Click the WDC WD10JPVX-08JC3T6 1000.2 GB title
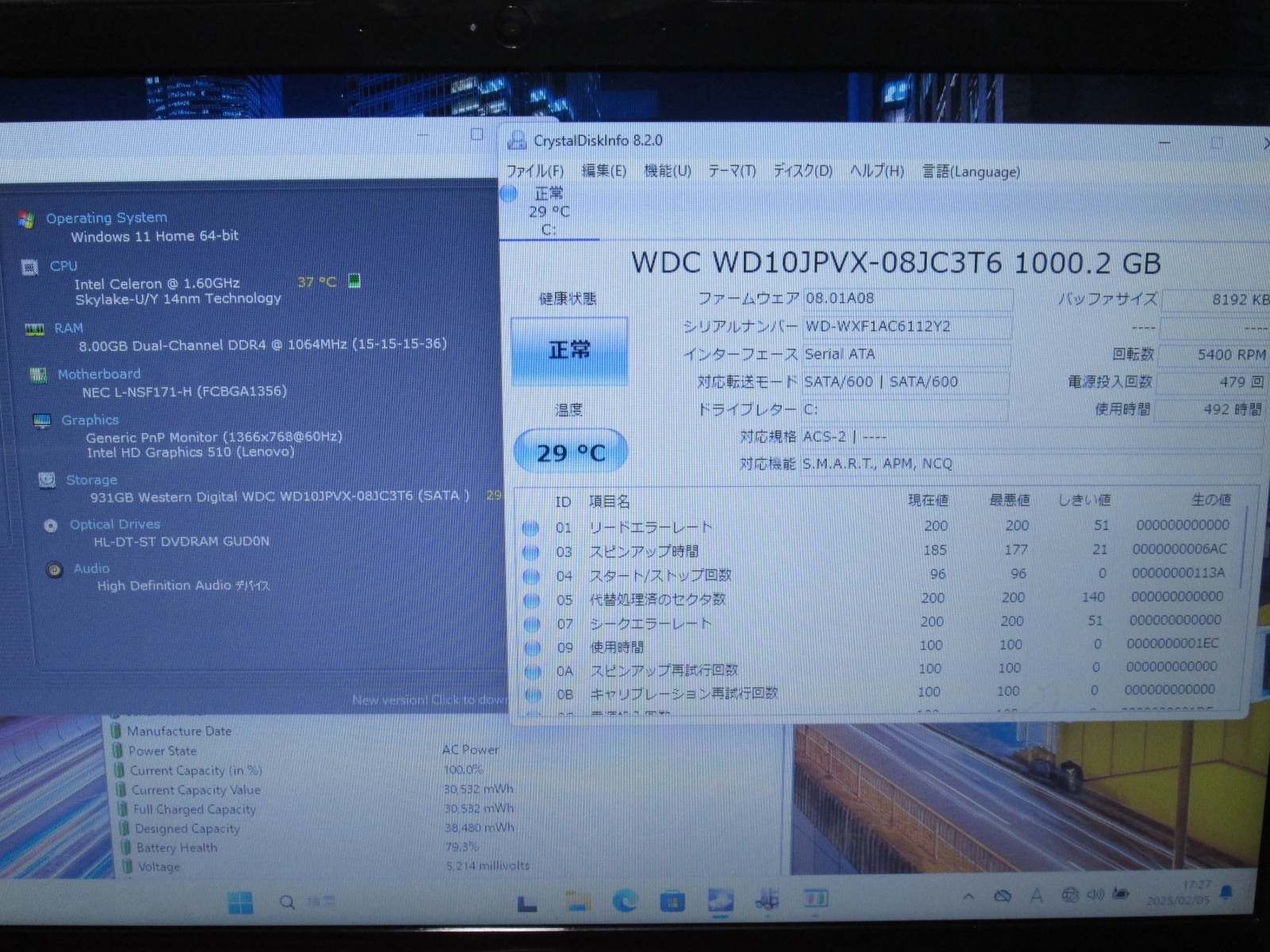Screen dimensions: 1270x952 point(895,263)
